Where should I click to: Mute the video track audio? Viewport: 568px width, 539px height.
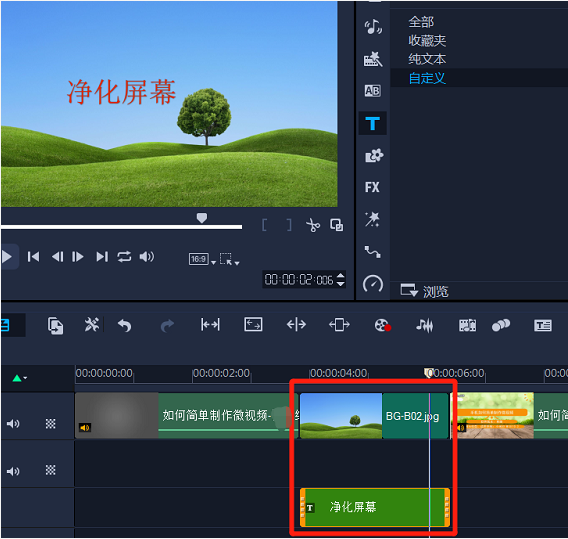coord(13,423)
